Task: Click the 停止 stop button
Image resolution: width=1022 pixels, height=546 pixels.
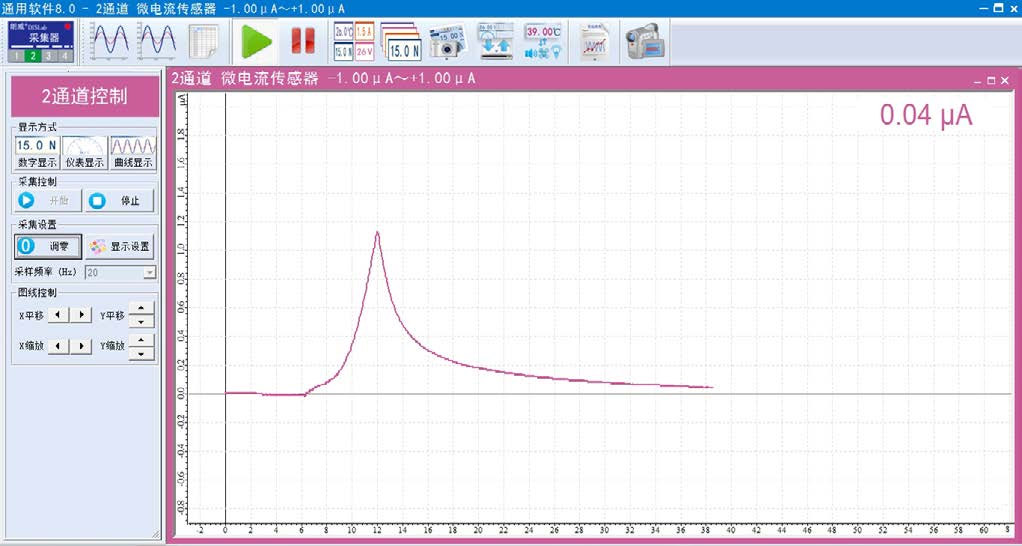Action: [120, 201]
